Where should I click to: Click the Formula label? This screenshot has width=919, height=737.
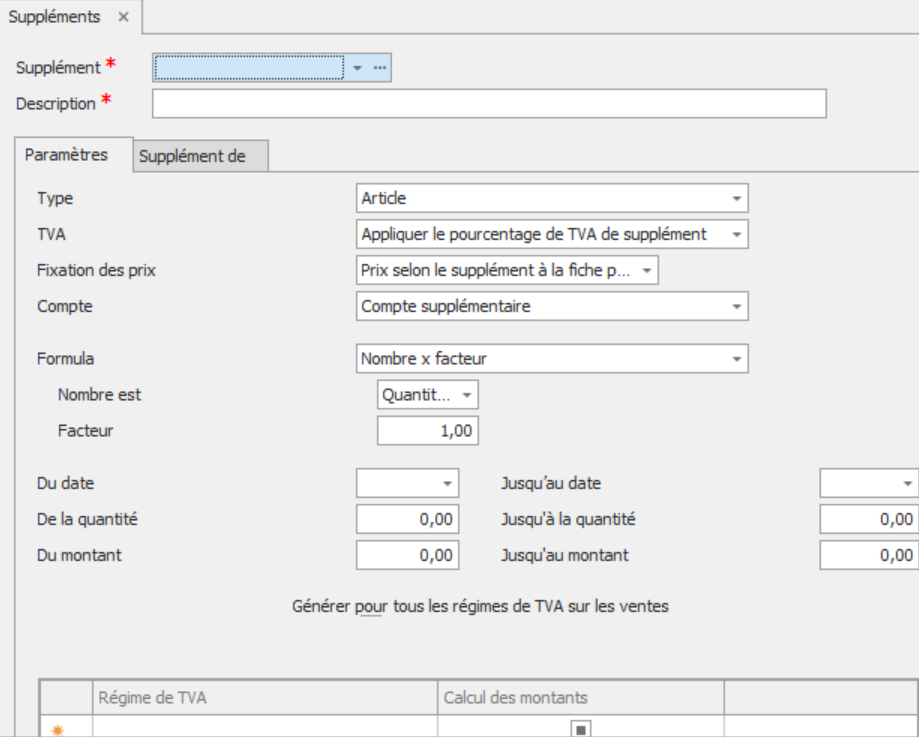[x=65, y=359]
